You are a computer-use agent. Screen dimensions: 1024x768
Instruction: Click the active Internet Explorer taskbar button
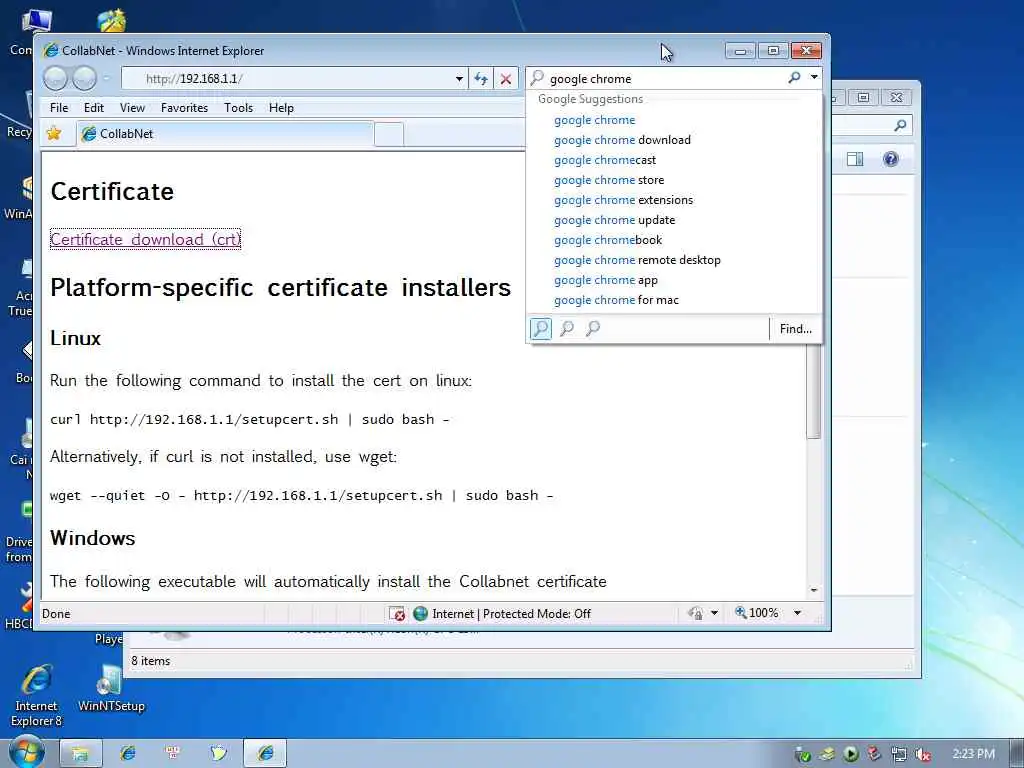point(265,753)
